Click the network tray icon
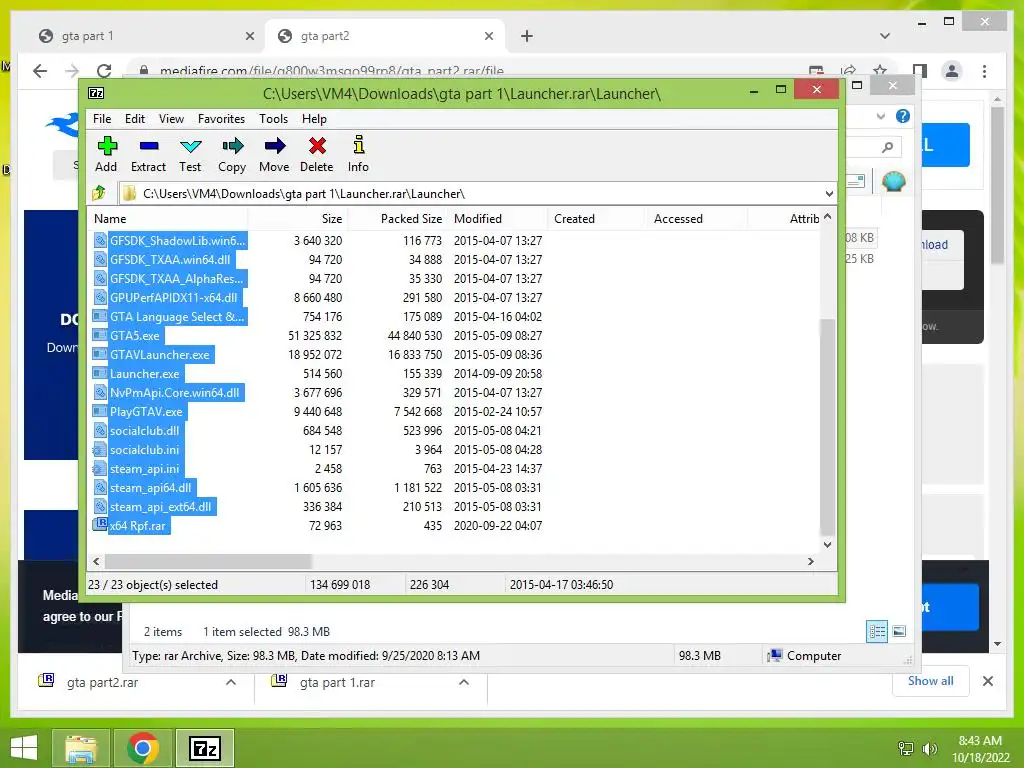Image resolution: width=1024 pixels, height=768 pixels. (x=906, y=749)
